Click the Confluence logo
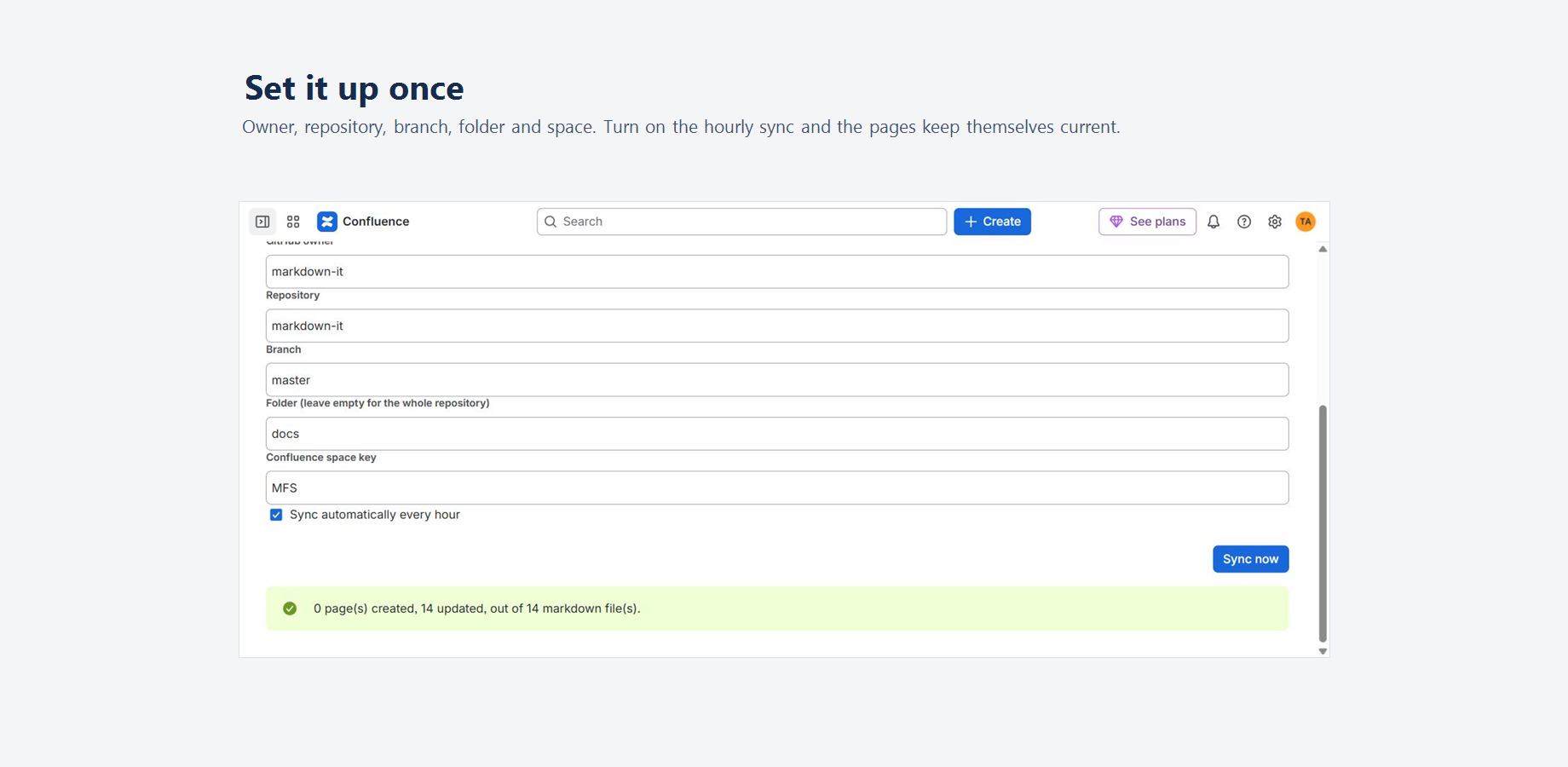The width and height of the screenshot is (1568, 767). (x=327, y=222)
